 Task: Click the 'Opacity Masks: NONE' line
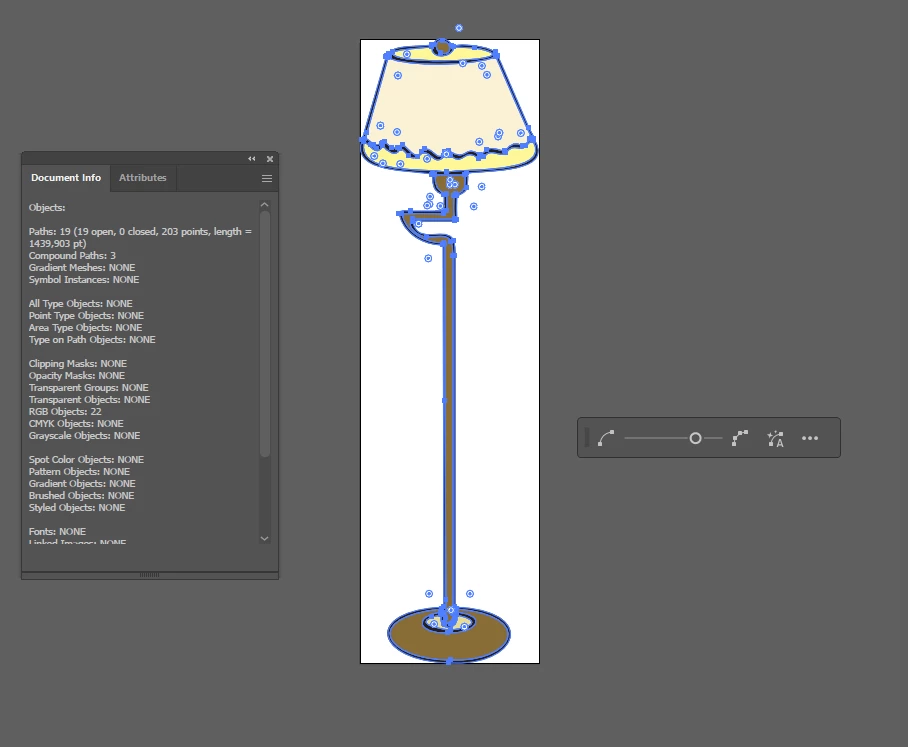pos(76,376)
